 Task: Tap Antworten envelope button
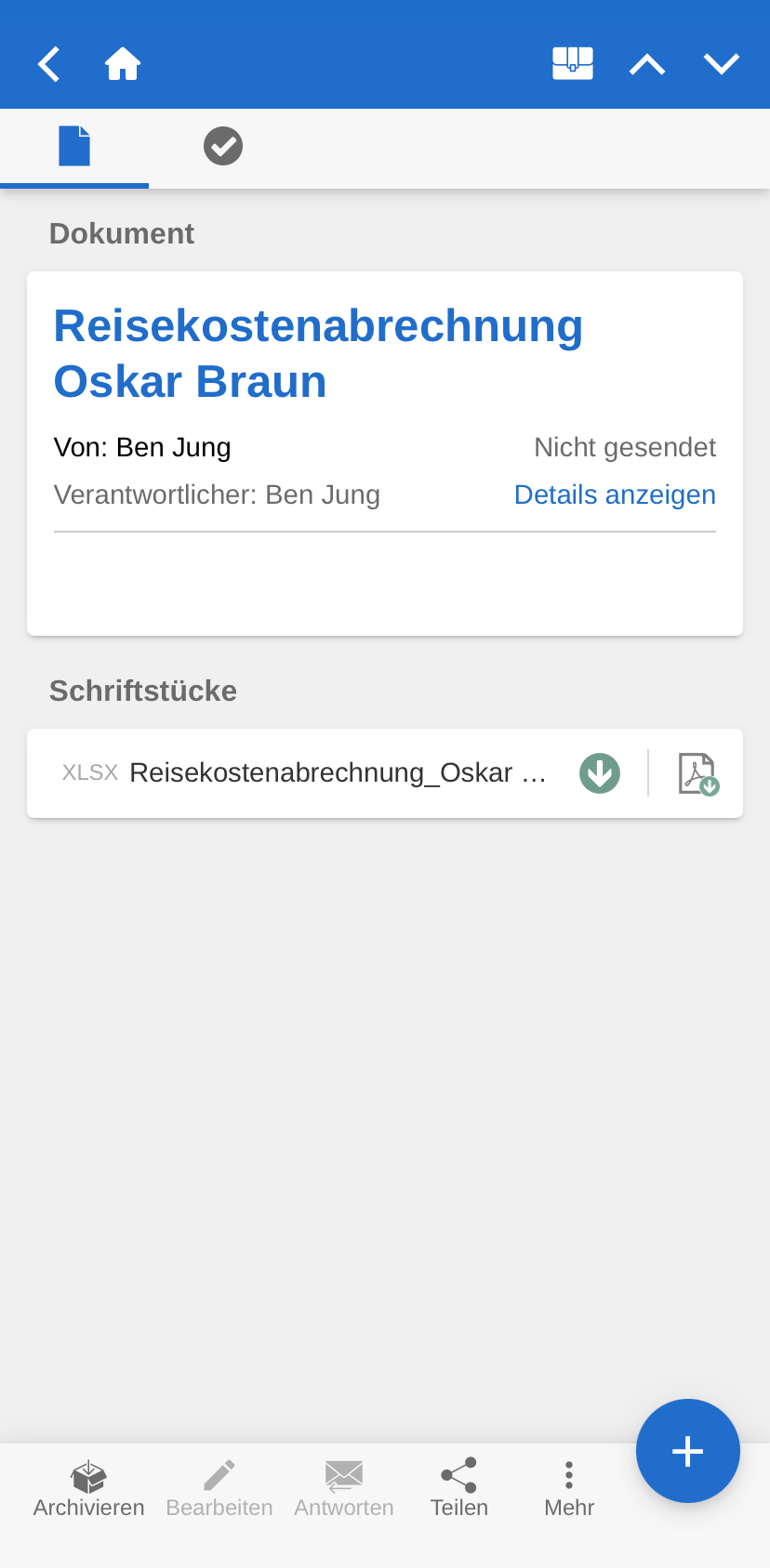(344, 1487)
